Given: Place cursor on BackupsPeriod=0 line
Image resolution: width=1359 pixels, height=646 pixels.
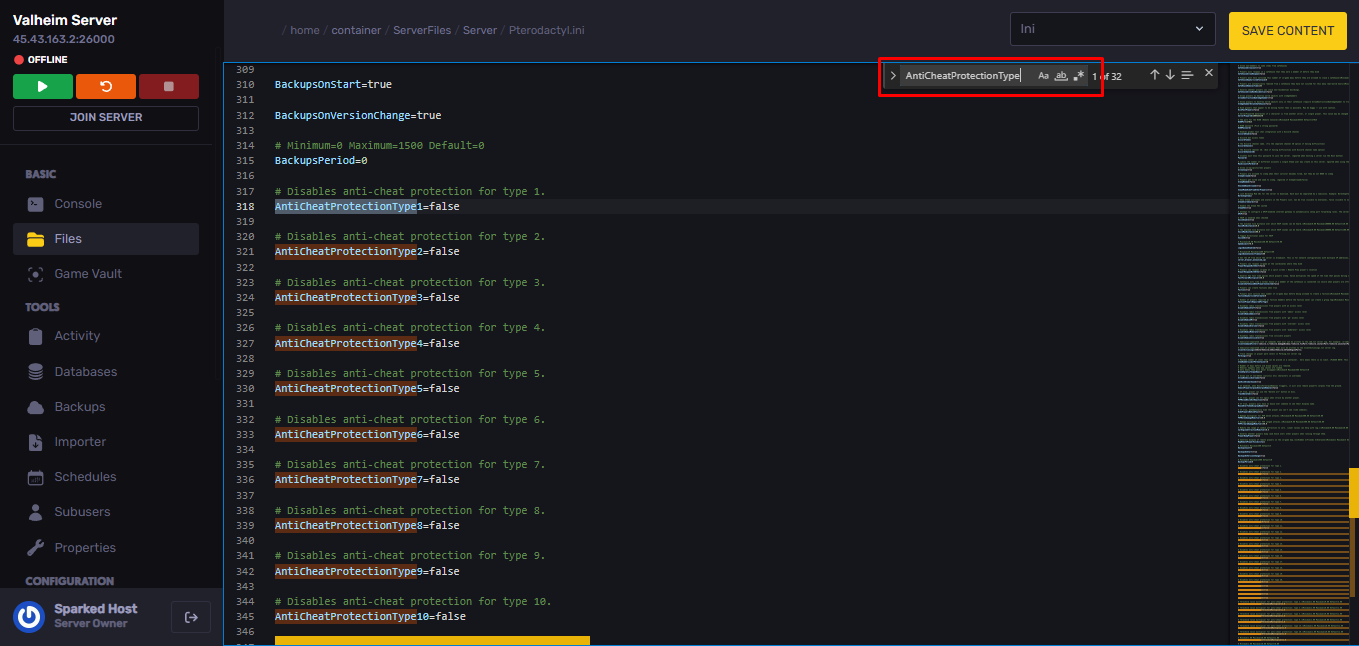Looking at the screenshot, I should pos(321,161).
